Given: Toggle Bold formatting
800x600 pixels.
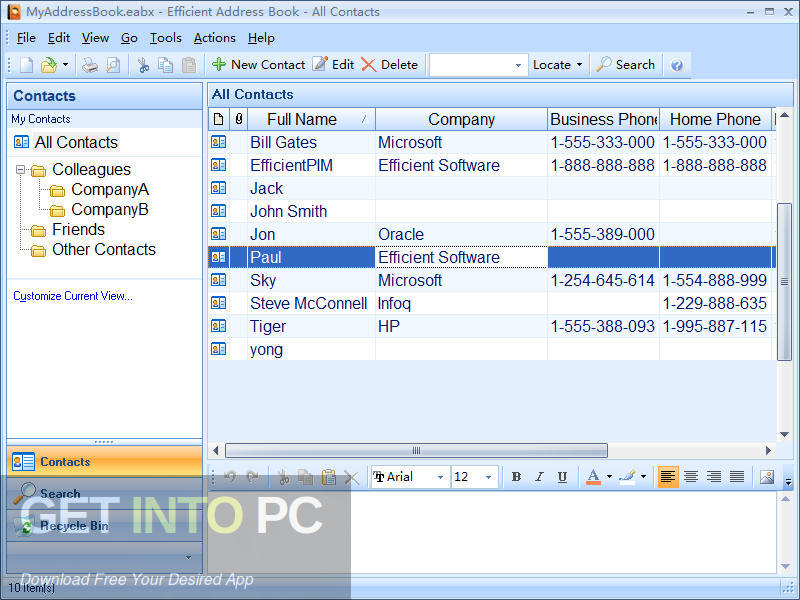Looking at the screenshot, I should pos(516,477).
